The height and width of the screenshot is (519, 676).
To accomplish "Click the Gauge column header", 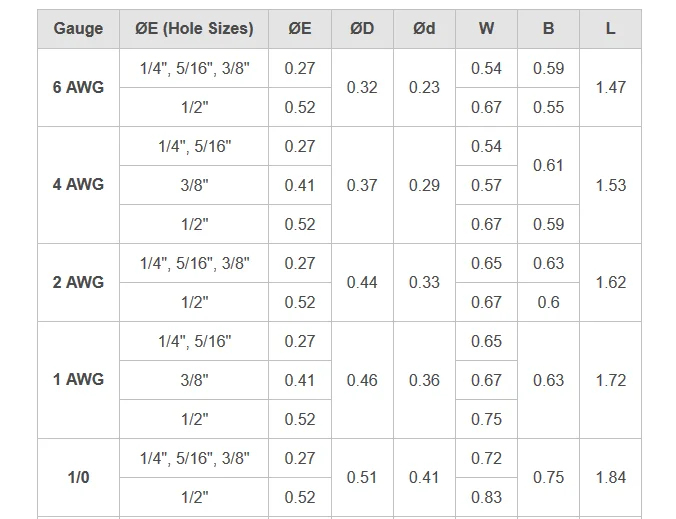I will tap(78, 29).
